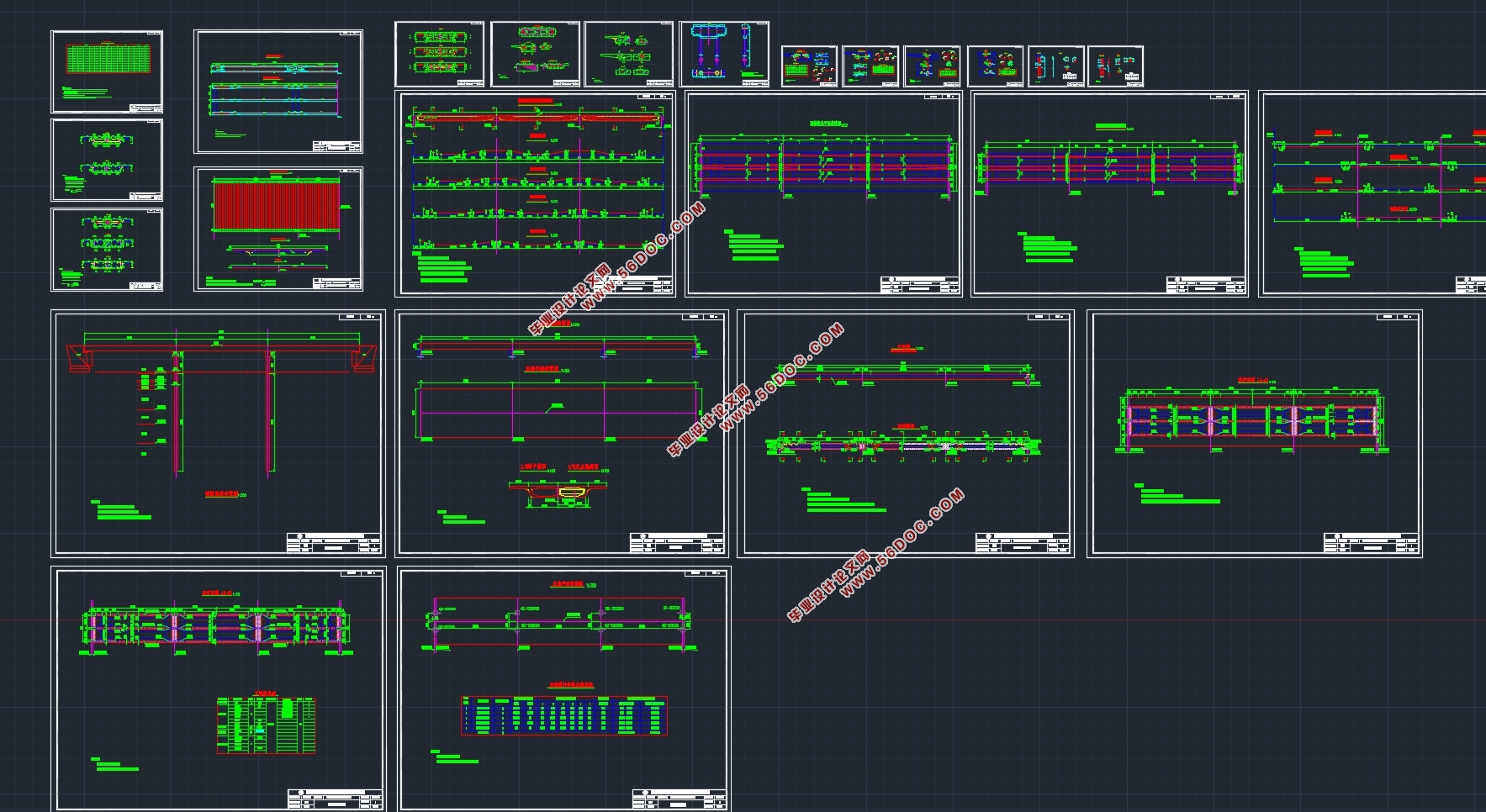Select the sheet with two stacked cross-sections

pyautogui.click(x=107, y=160)
